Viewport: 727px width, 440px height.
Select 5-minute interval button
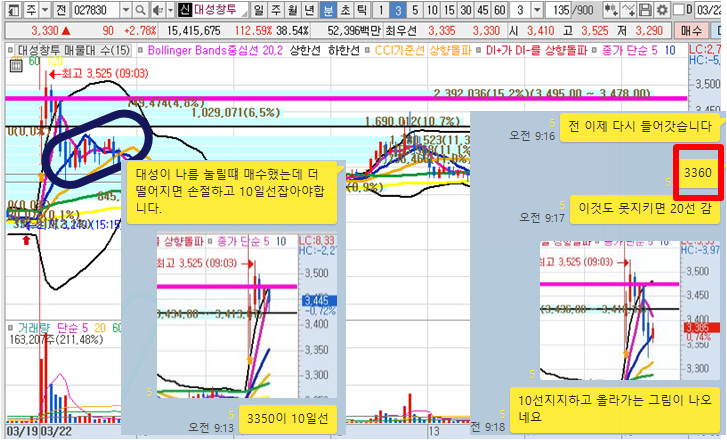(x=415, y=10)
